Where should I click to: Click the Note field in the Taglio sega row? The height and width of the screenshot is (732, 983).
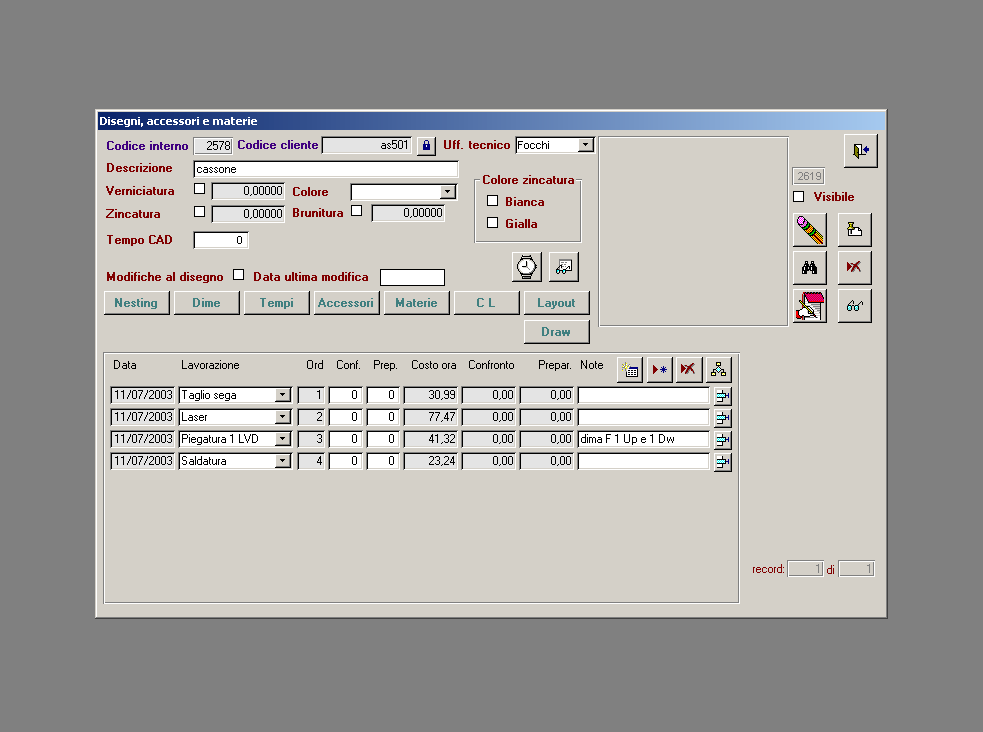point(644,395)
